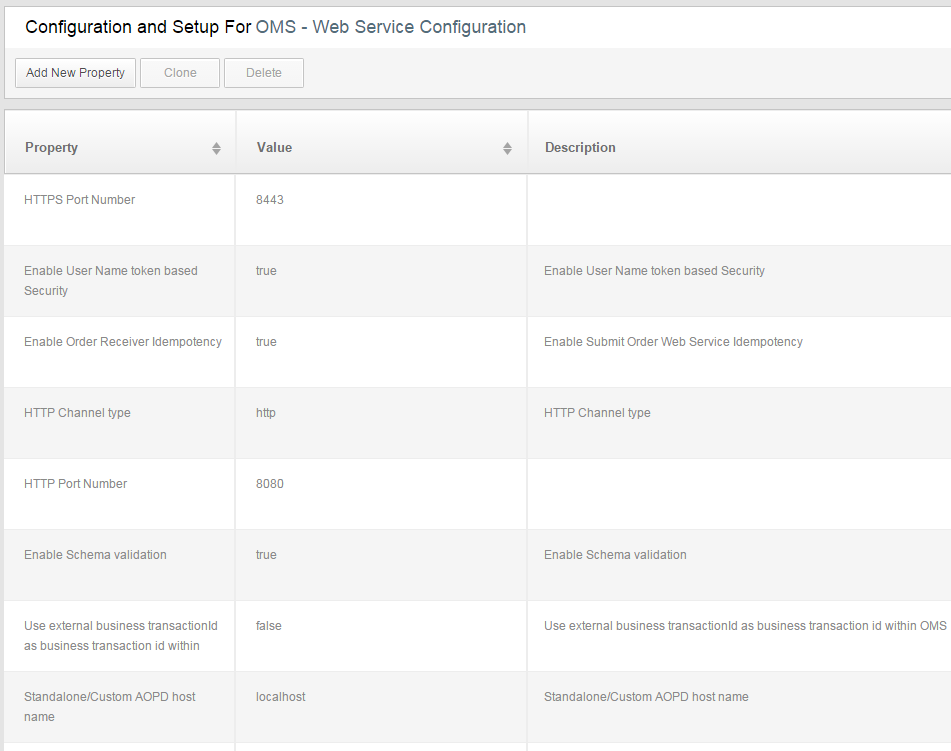Sort by the Property column arrows

coord(216,148)
